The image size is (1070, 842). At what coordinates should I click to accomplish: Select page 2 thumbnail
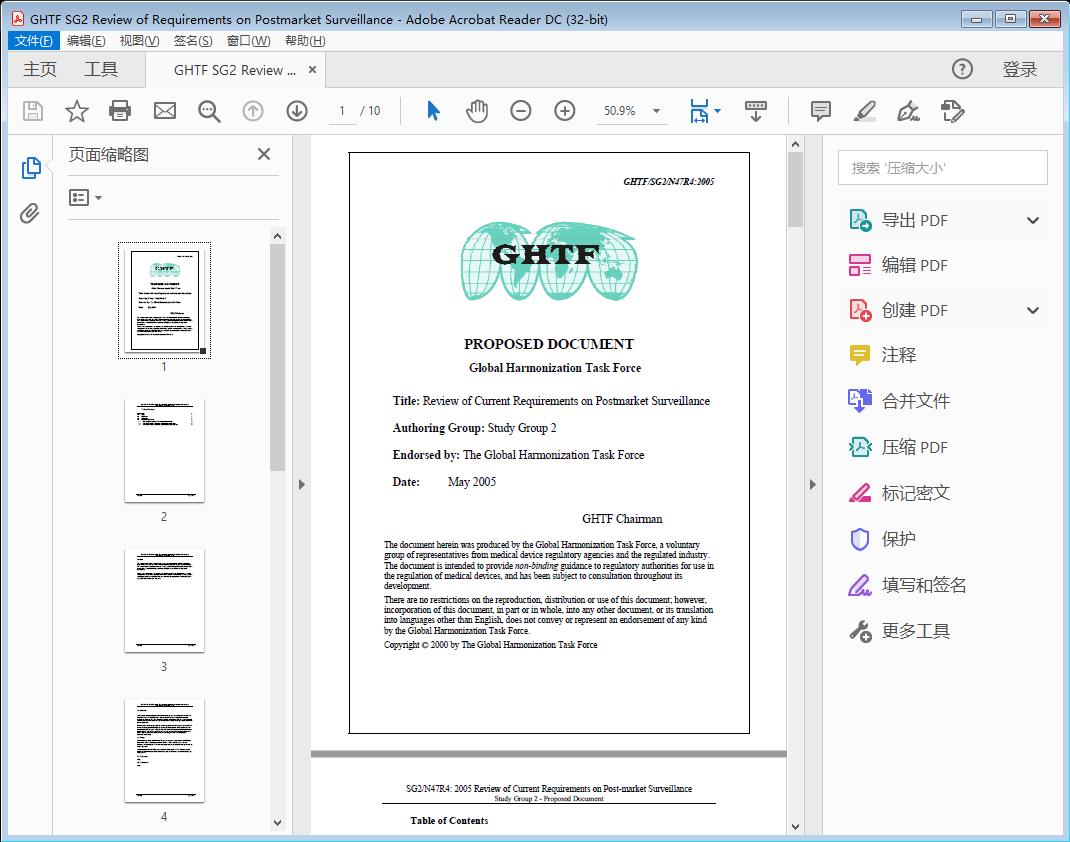click(164, 450)
